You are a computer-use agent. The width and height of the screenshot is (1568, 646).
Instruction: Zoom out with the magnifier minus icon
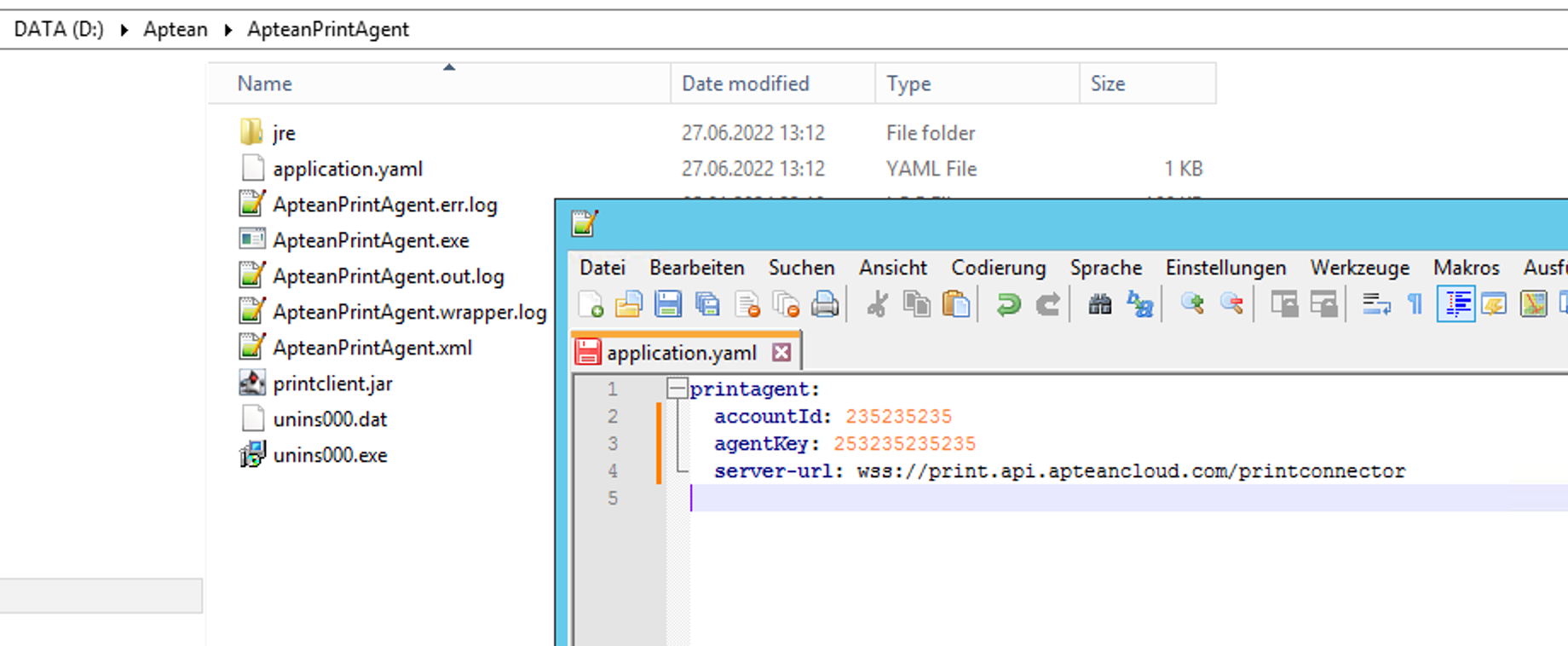(1231, 304)
